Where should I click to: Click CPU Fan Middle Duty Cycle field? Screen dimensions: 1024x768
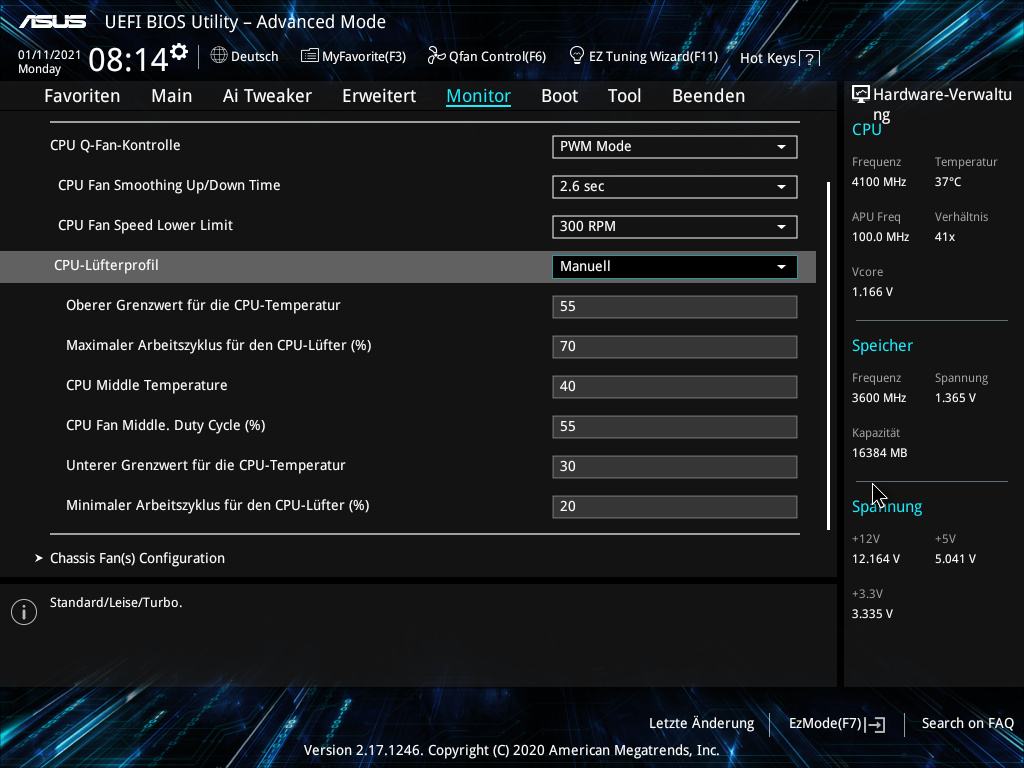[675, 426]
